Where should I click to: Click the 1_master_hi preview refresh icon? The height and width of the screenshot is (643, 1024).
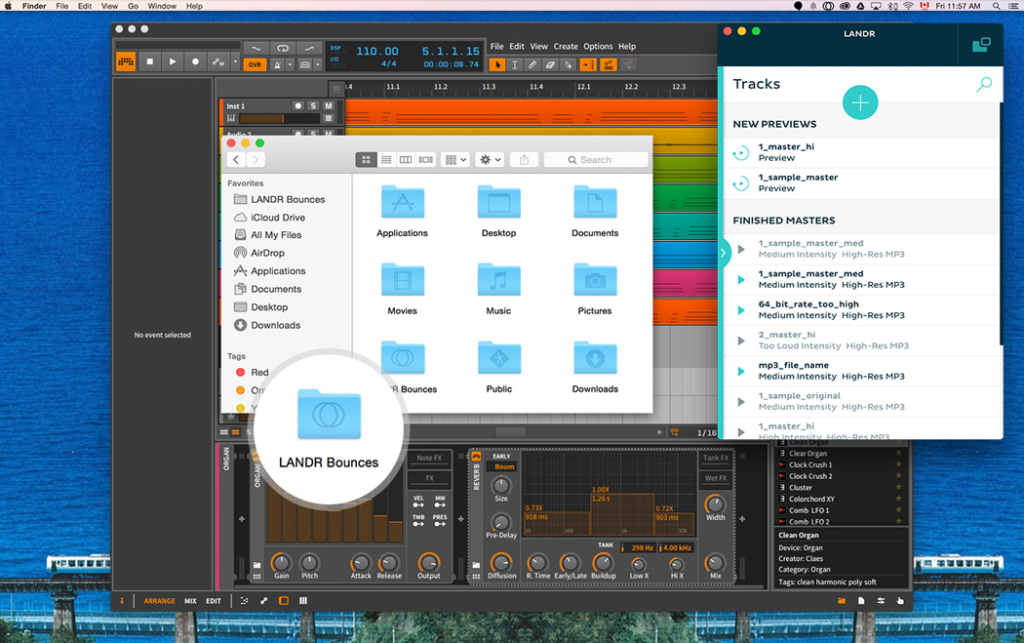741,153
